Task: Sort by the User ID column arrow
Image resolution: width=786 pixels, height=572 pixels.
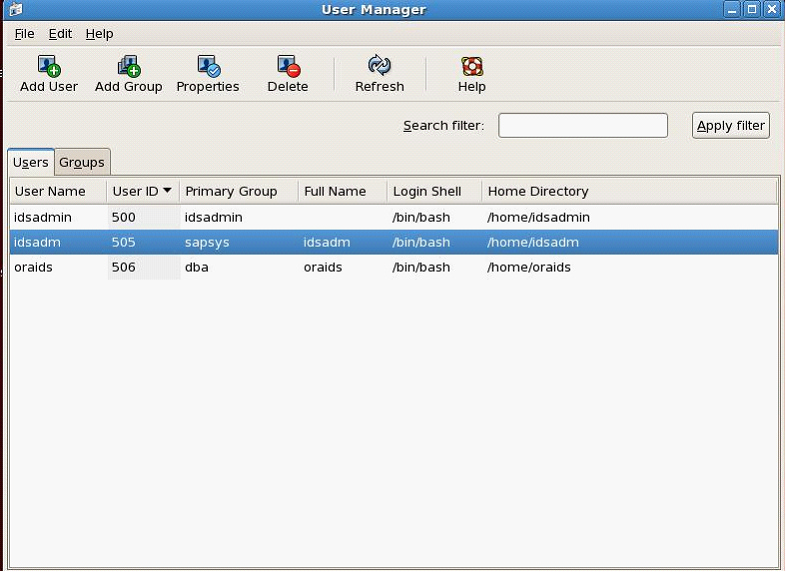Action: [x=167, y=190]
